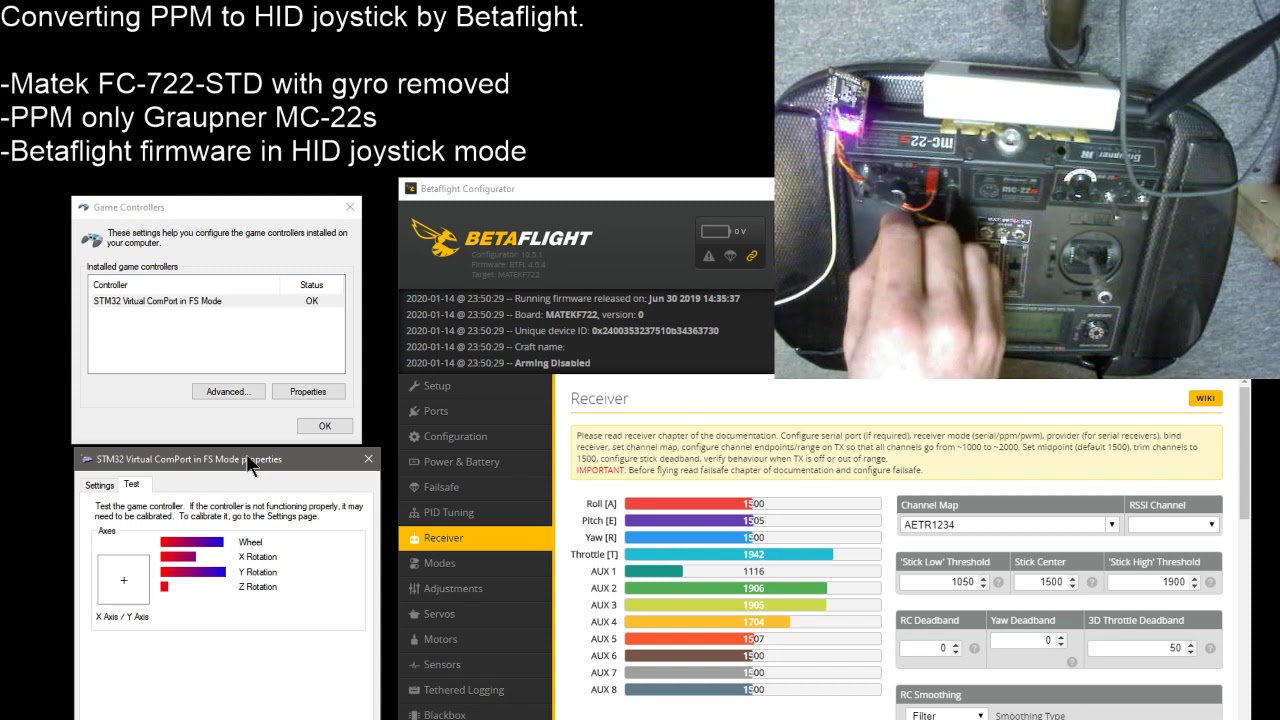Click the yellow link status icon
Image resolution: width=1280 pixels, height=720 pixels.
[752, 256]
